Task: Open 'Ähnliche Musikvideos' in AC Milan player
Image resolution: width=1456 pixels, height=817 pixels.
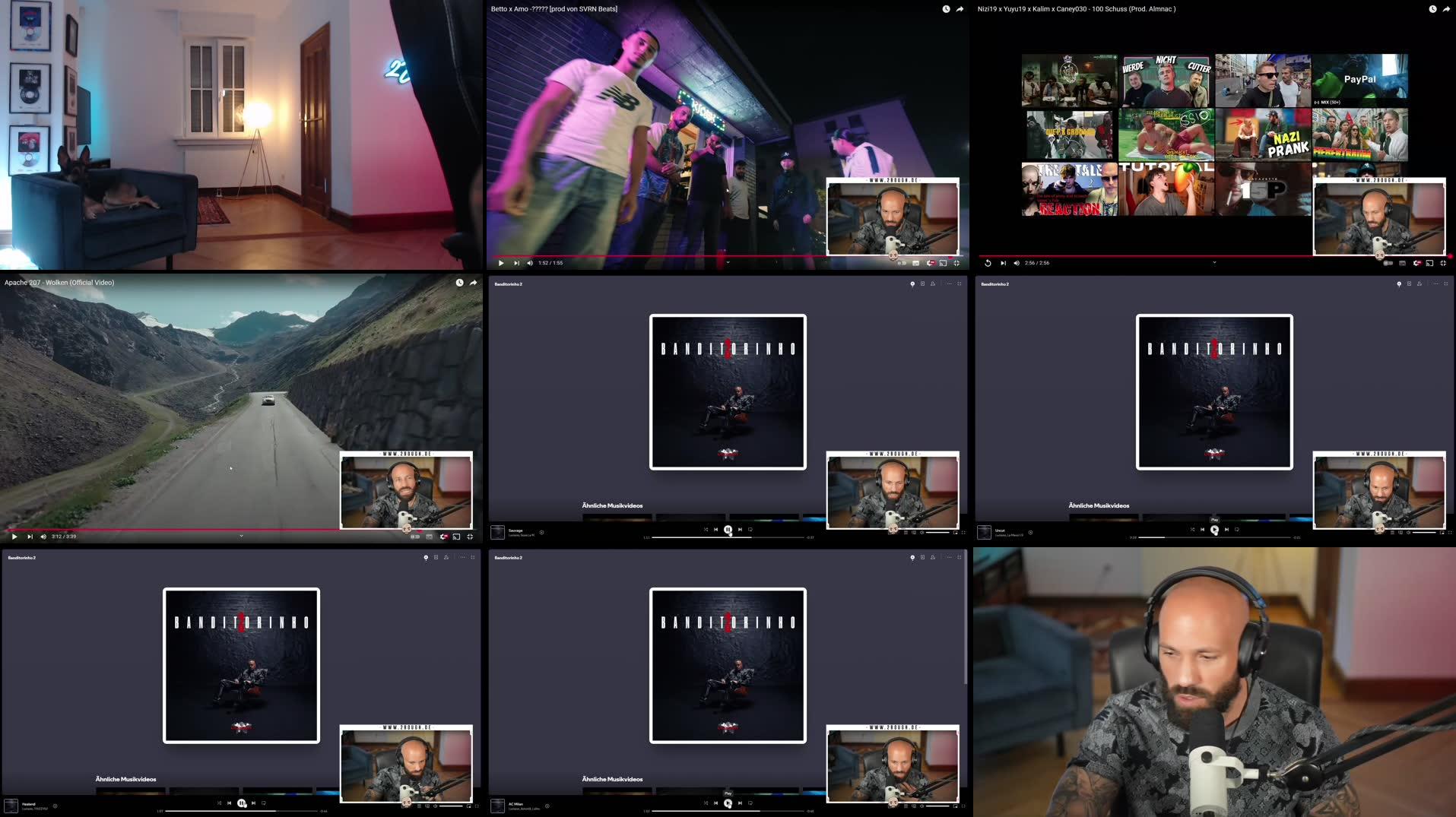Action: 612,779
